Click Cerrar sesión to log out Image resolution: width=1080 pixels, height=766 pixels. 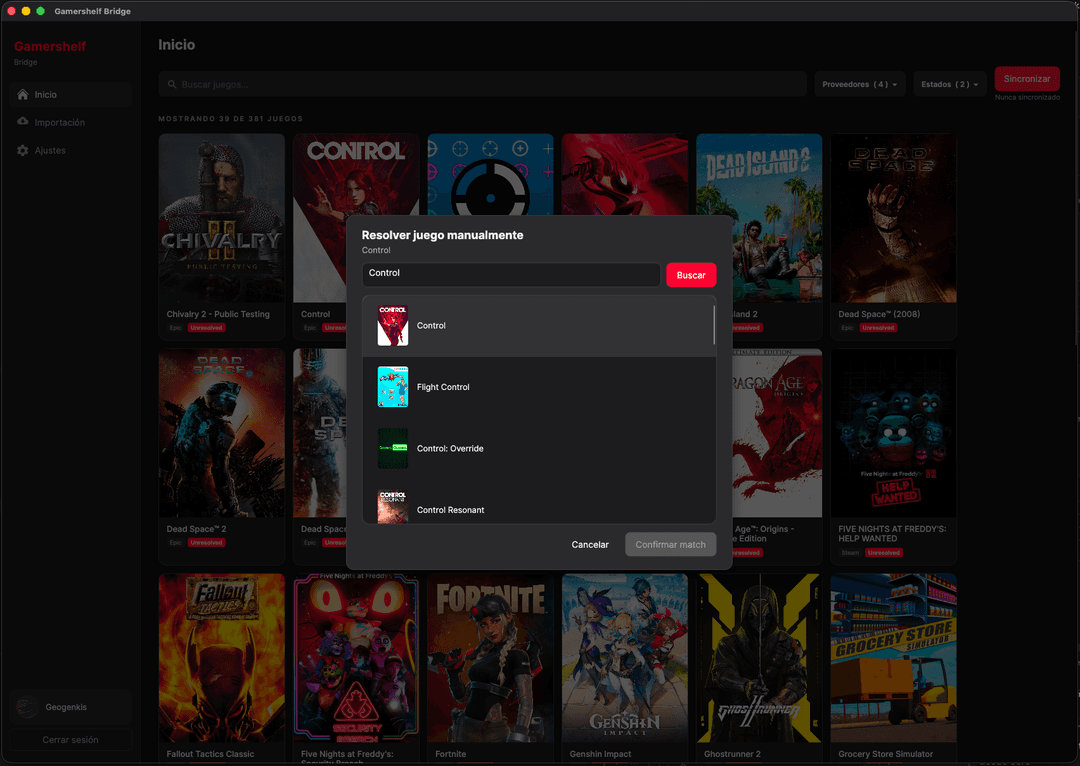tap(70, 740)
